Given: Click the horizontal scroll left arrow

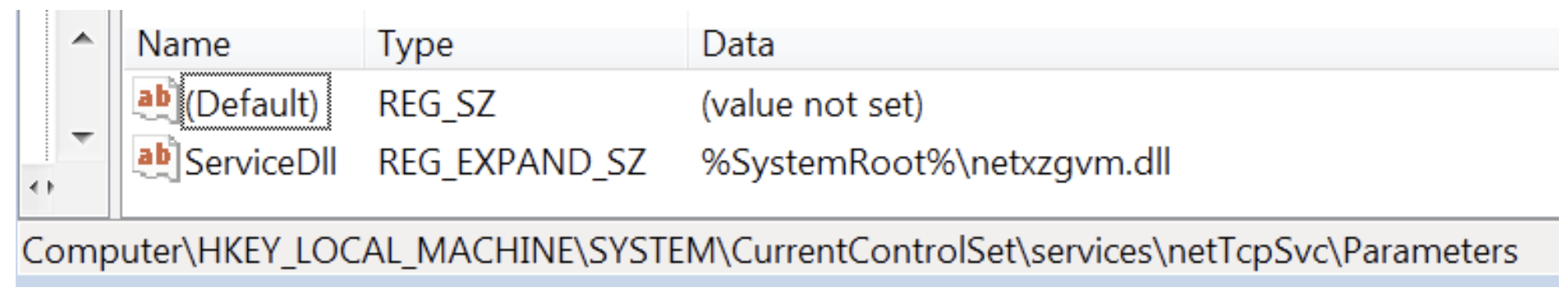Looking at the screenshot, I should click(33, 188).
